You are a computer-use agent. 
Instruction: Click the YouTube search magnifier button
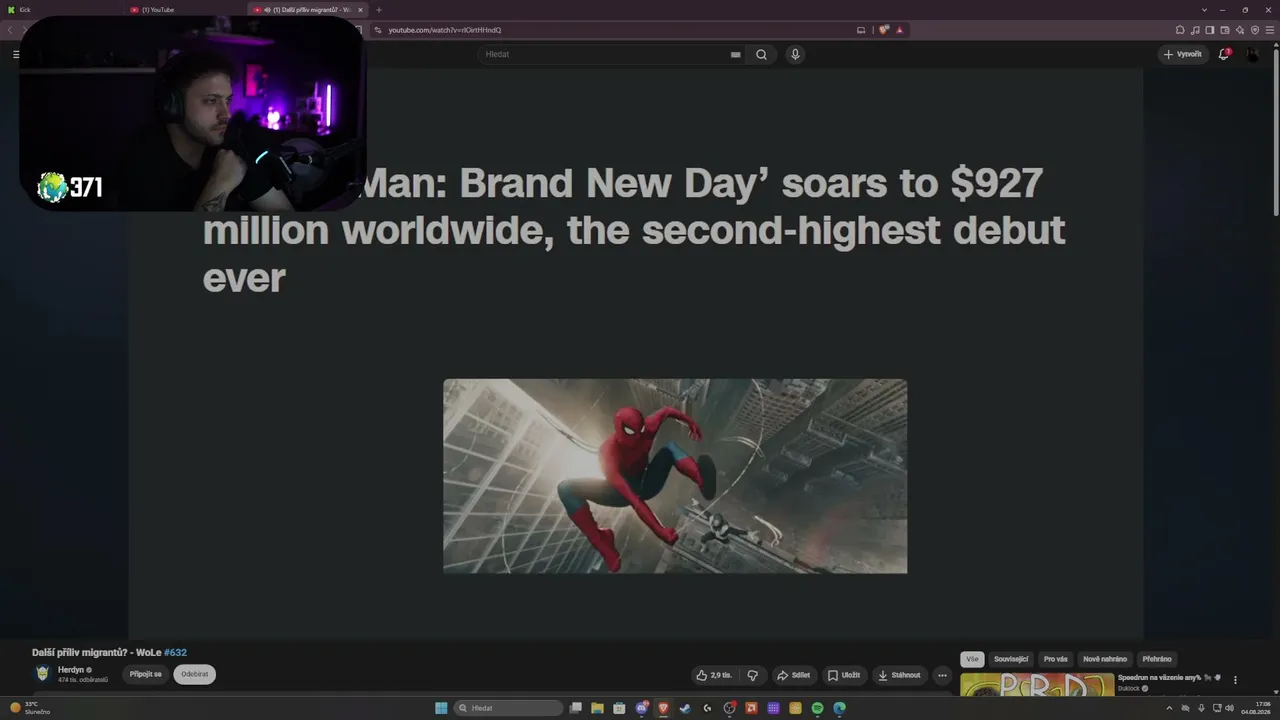(x=761, y=55)
